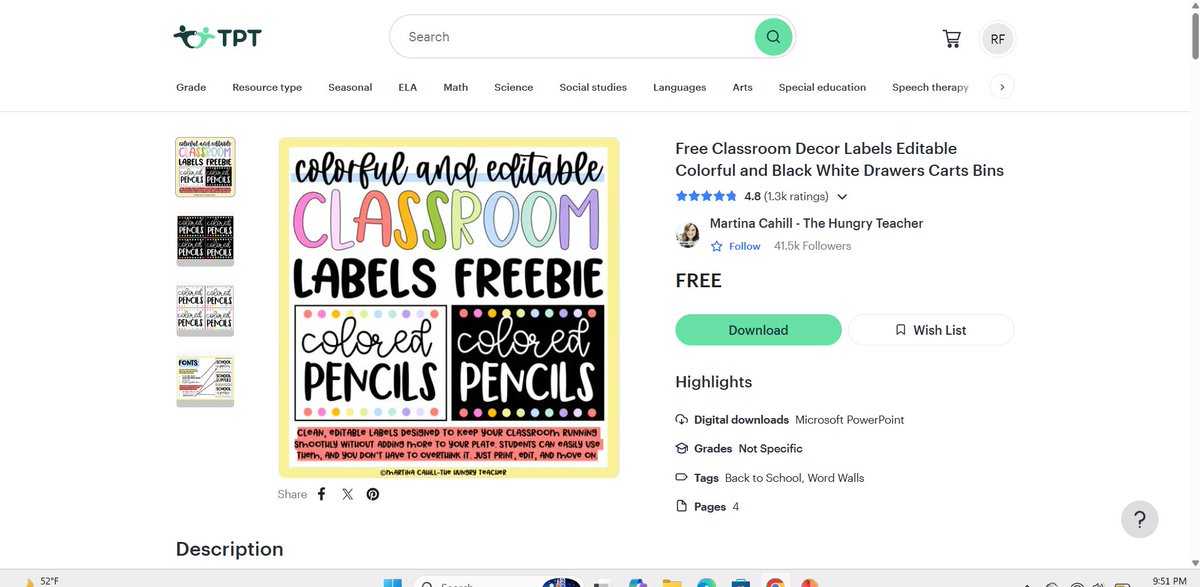Open Windows Start menu
Screen dimensions: 1200x587
(391, 582)
